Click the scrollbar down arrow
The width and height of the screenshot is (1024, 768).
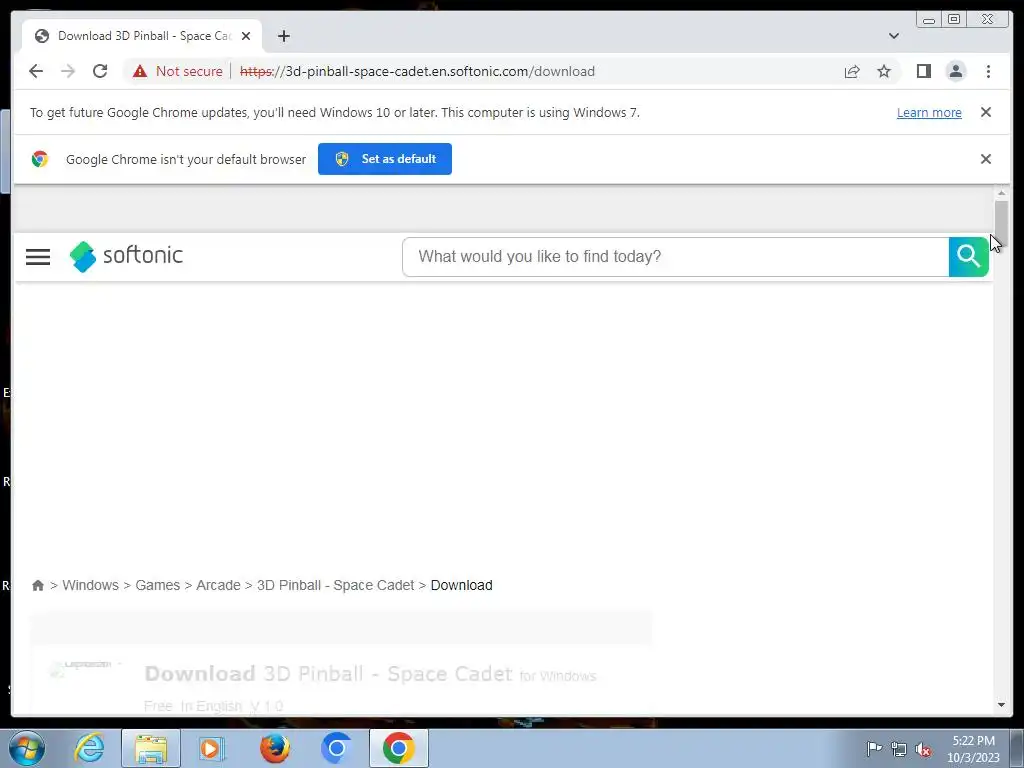point(1001,705)
